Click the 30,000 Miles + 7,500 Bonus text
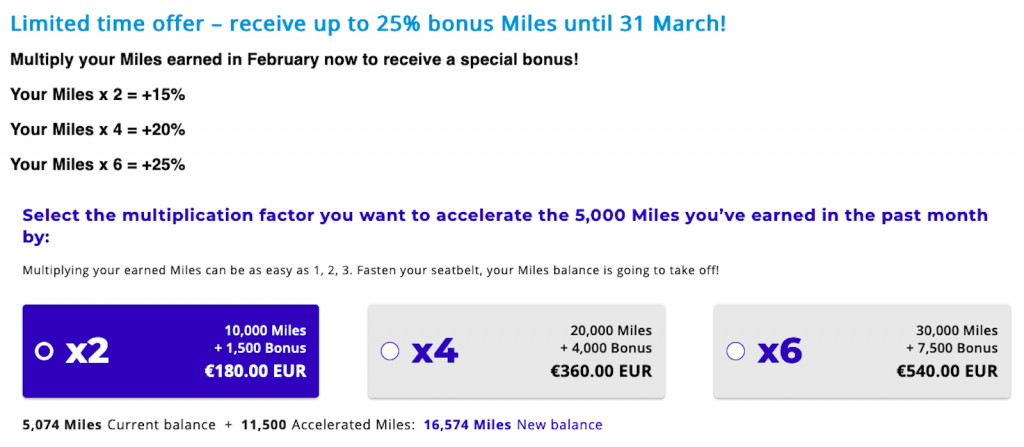The width and height of the screenshot is (1024, 447). tap(956, 339)
